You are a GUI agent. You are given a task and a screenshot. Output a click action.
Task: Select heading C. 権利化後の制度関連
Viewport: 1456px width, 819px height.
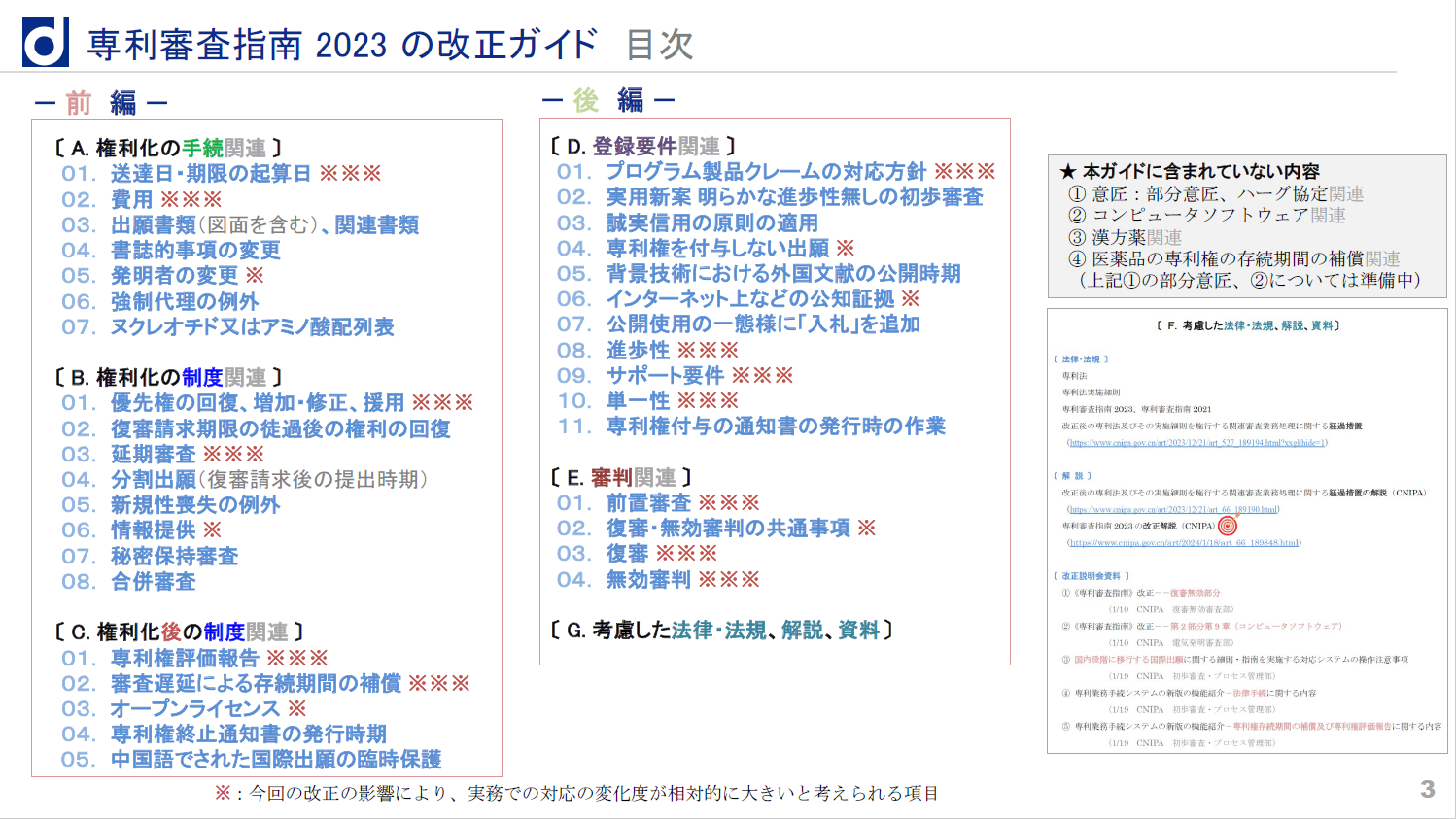(x=179, y=632)
